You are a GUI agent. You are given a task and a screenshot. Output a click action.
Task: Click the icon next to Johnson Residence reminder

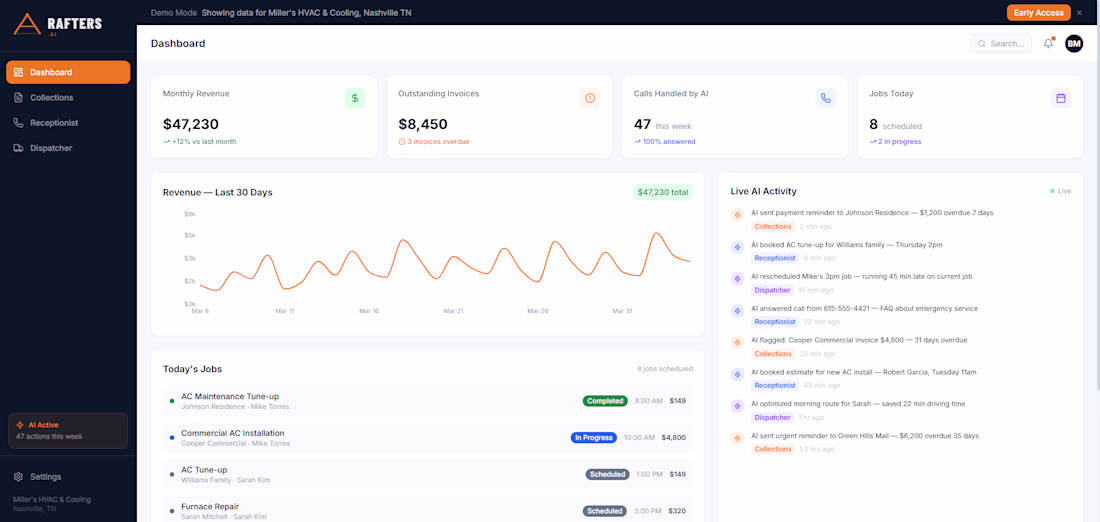click(737, 215)
